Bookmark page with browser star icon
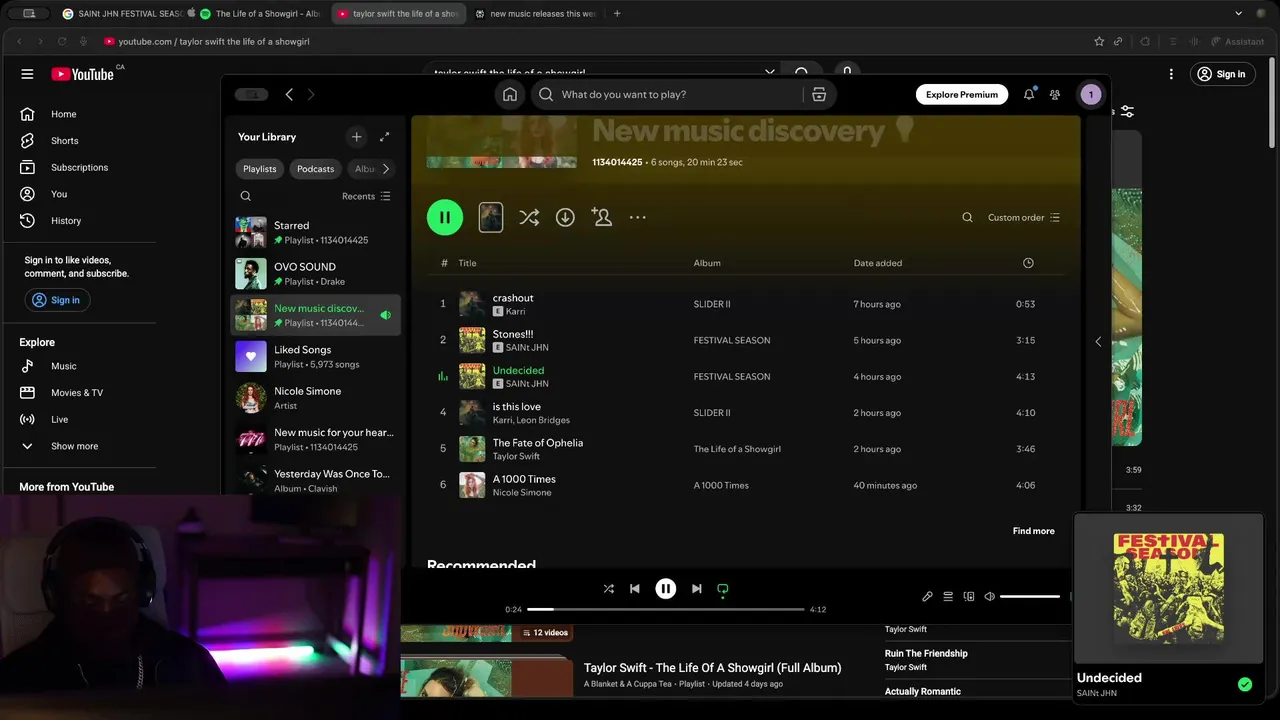 tap(1099, 41)
